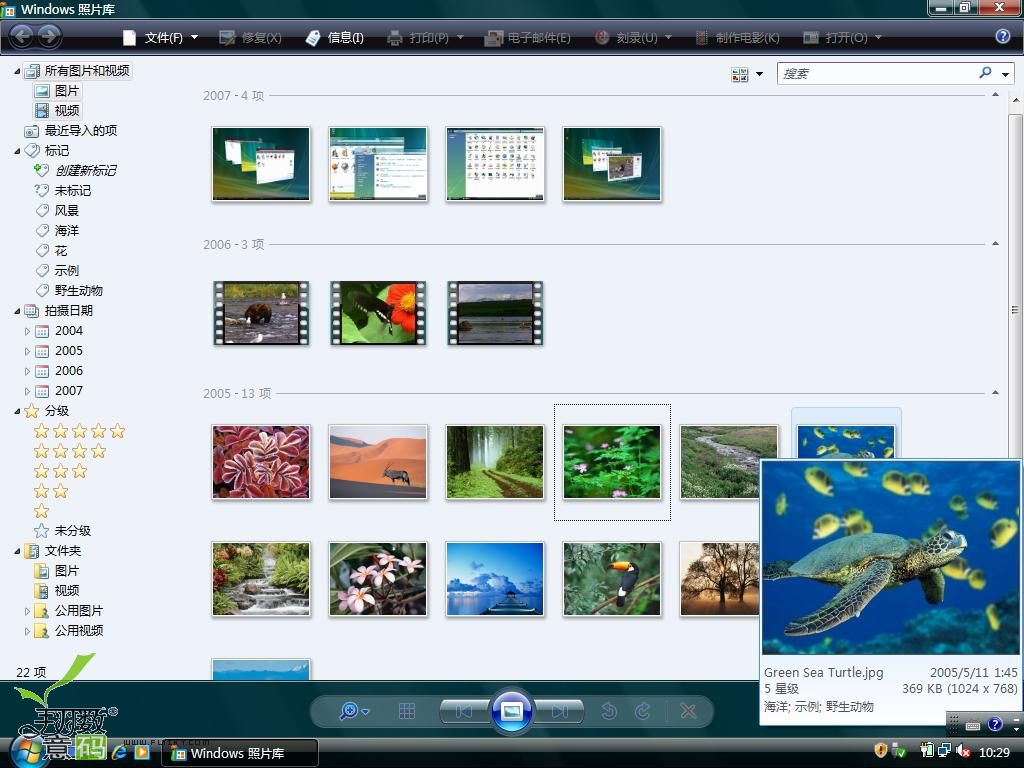The height and width of the screenshot is (768, 1024).
Task: Expand the 2005 date node
Action: [27, 351]
